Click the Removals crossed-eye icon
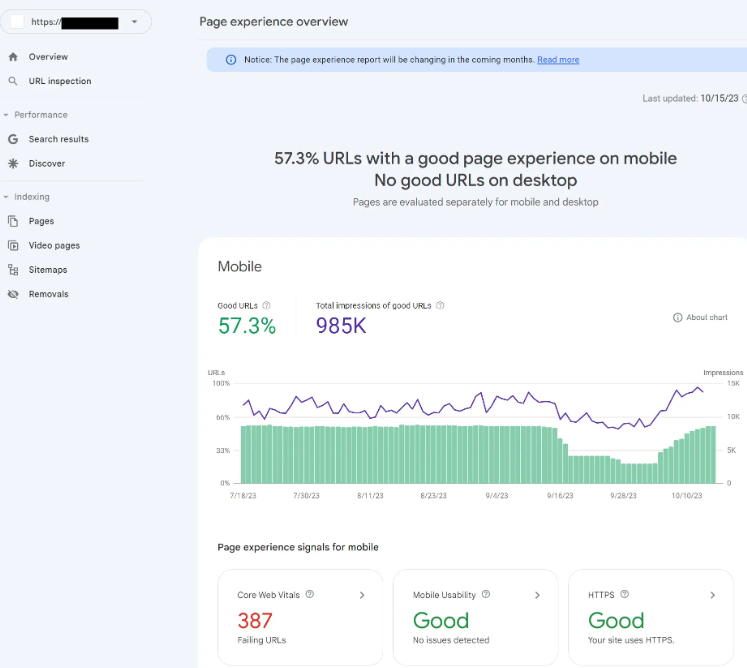The image size is (747, 668). [13, 294]
